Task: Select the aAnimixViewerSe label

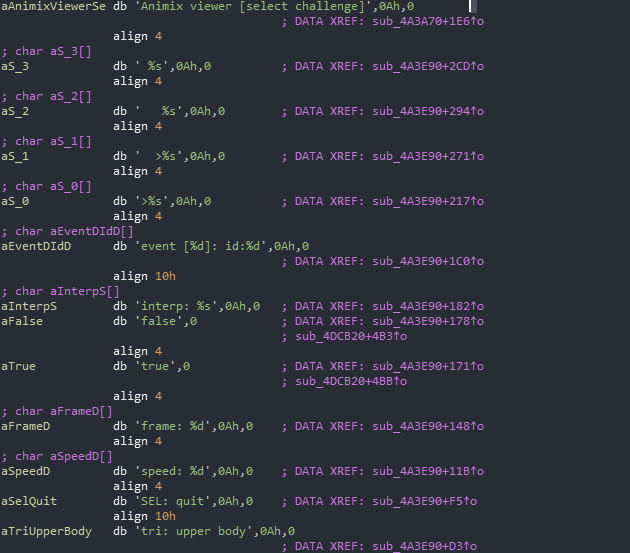Action: 53,6
